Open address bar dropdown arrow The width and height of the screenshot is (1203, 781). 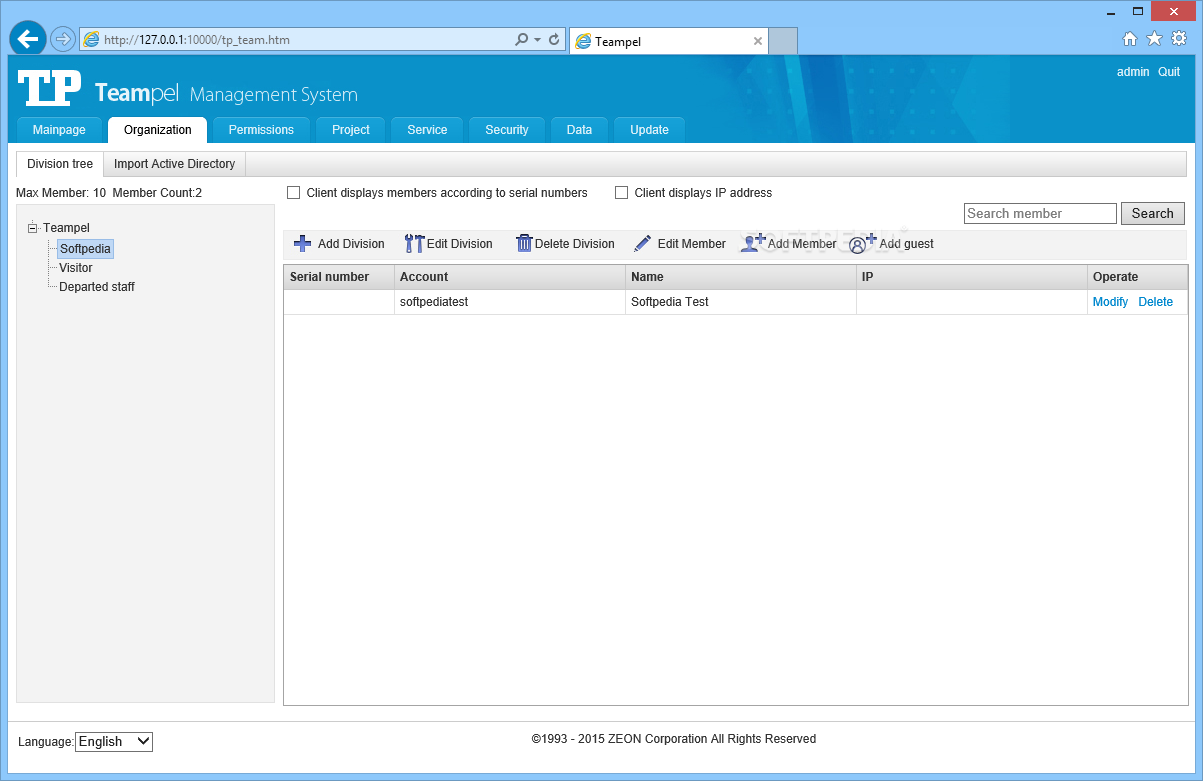[x=538, y=40]
